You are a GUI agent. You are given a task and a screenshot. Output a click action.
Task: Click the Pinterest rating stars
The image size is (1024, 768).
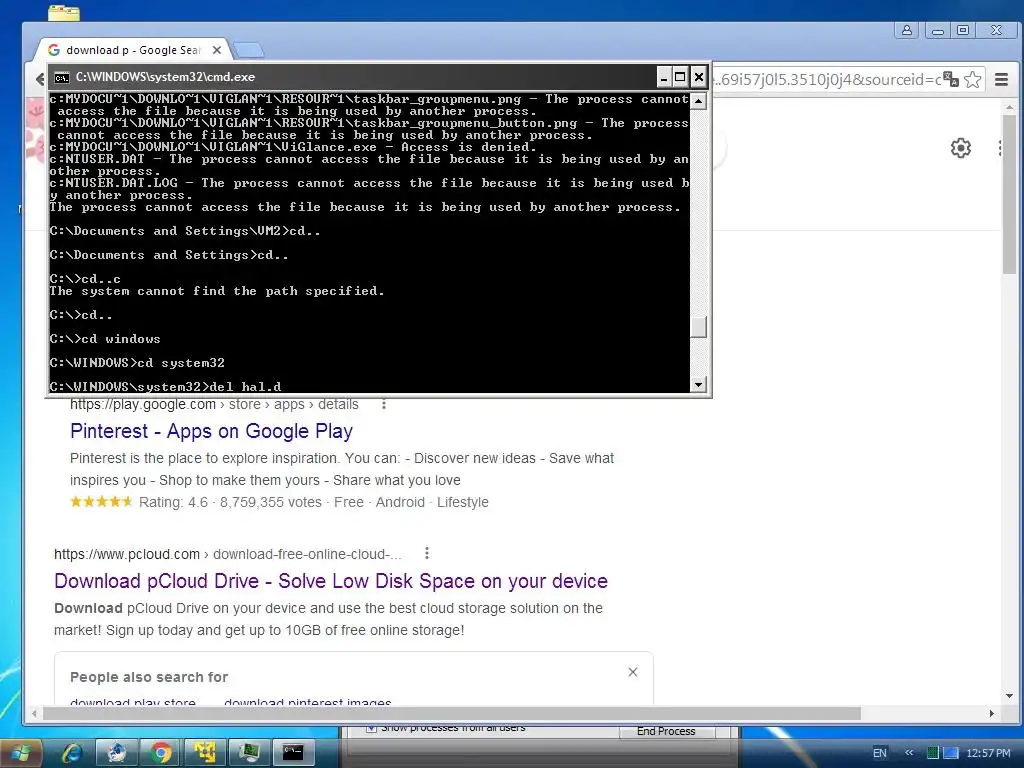[101, 502]
